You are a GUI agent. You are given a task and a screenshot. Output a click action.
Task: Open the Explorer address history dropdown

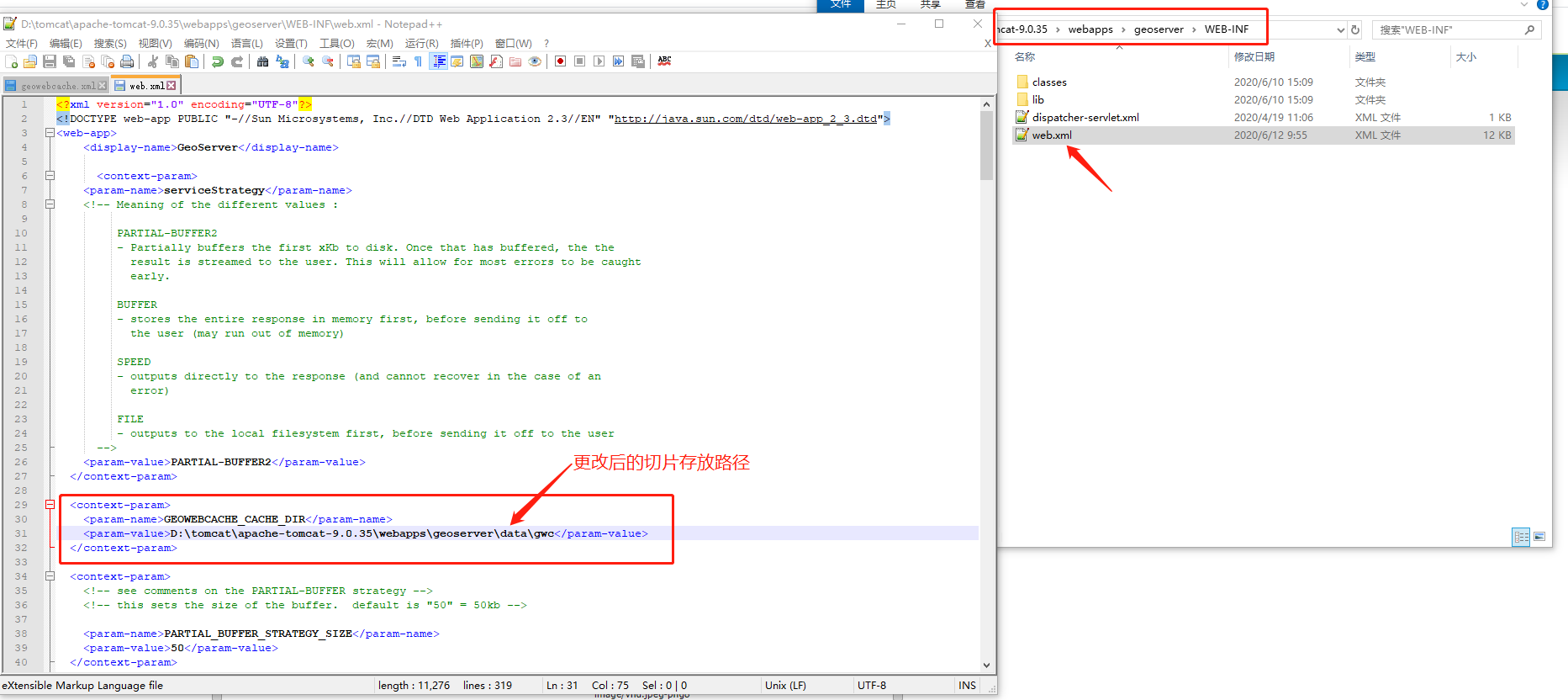[x=1340, y=30]
